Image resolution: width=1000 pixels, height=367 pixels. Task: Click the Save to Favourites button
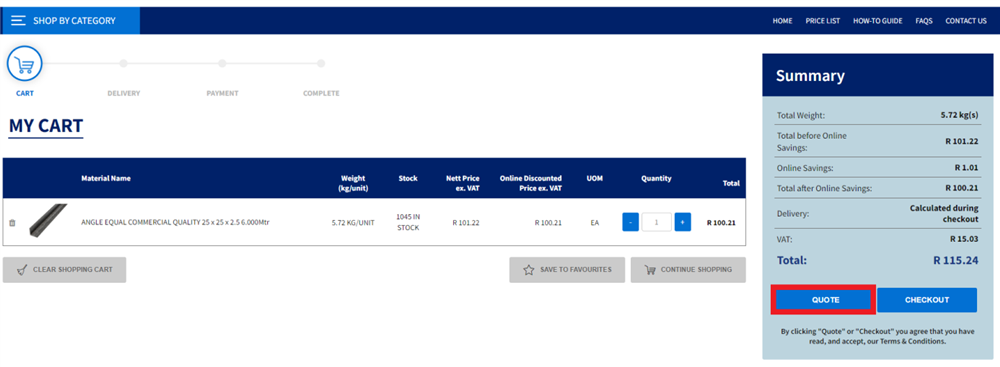[567, 270]
